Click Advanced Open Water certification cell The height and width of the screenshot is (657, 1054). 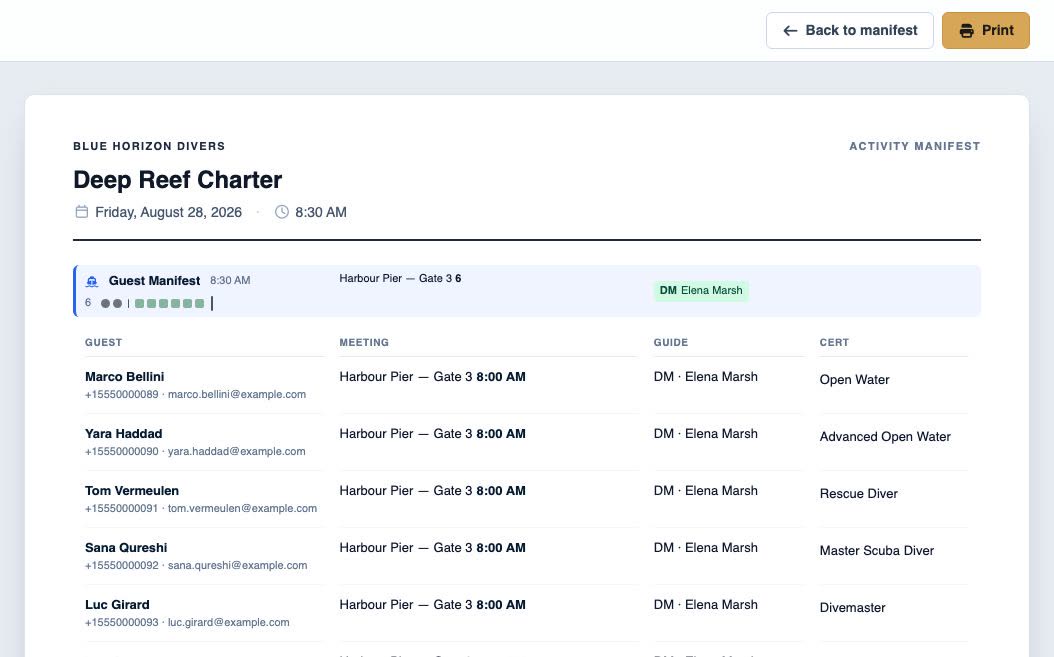tap(885, 436)
